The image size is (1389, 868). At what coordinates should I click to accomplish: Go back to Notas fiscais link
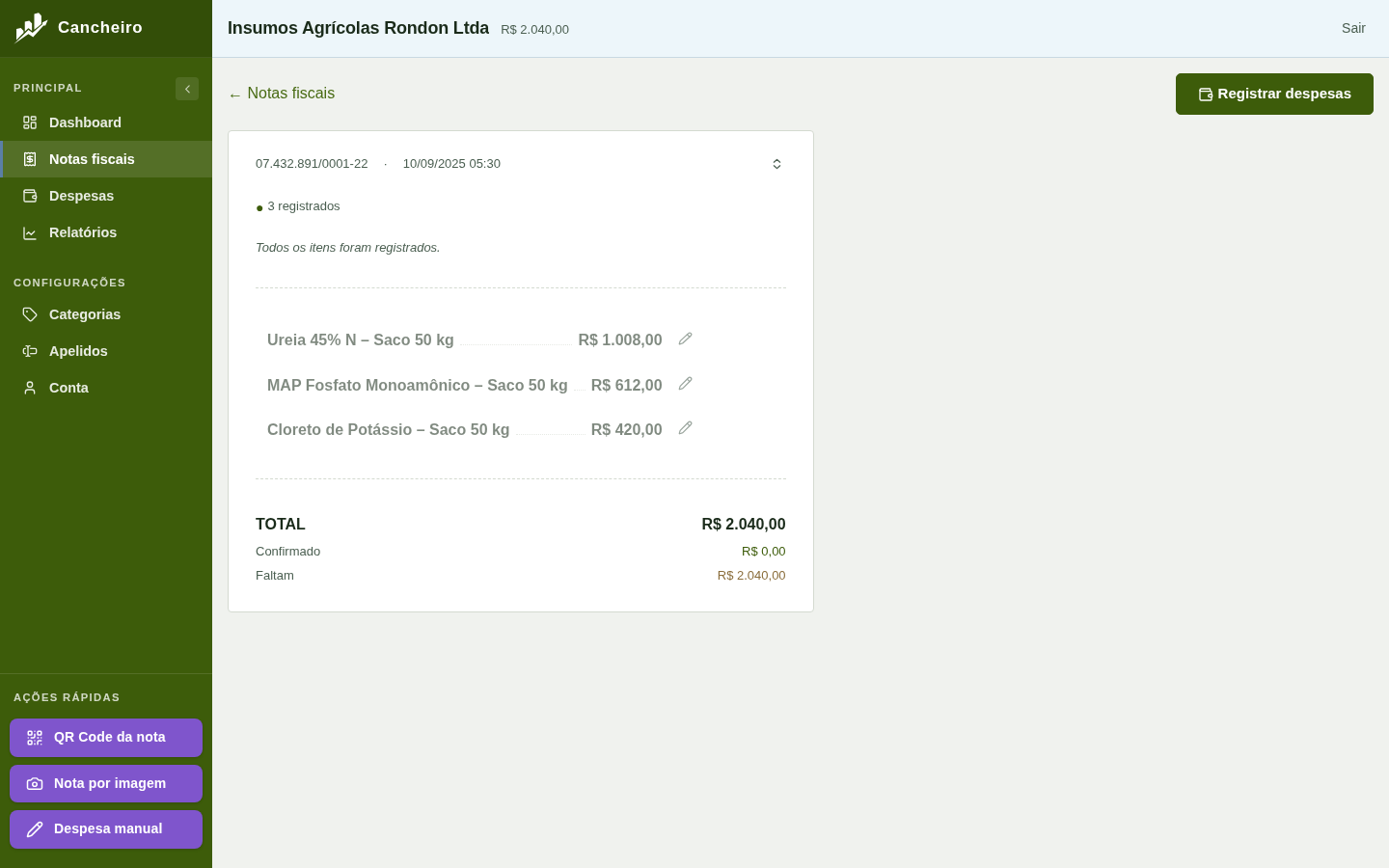[x=282, y=94]
